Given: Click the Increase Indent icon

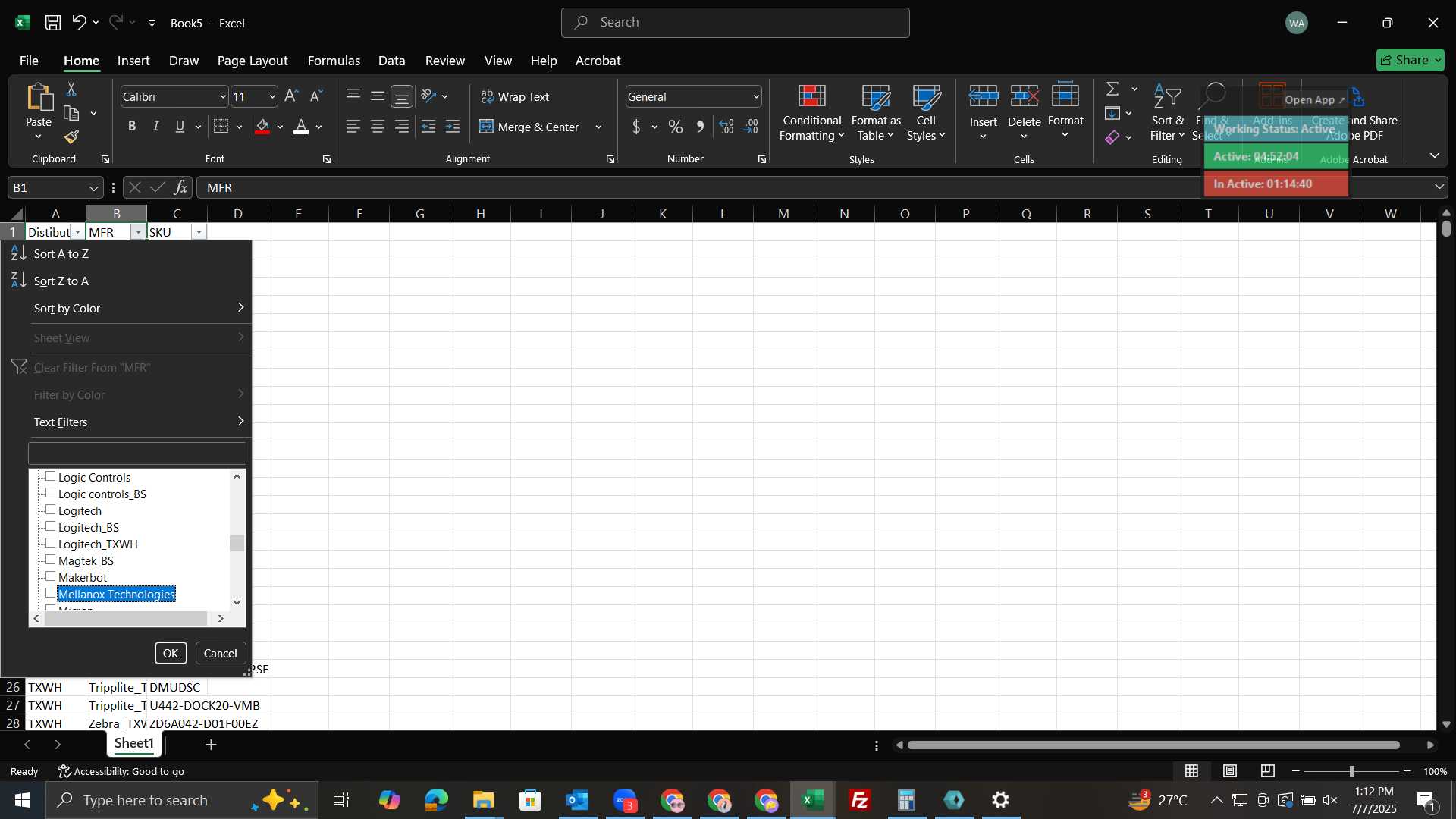Looking at the screenshot, I should click(x=453, y=127).
